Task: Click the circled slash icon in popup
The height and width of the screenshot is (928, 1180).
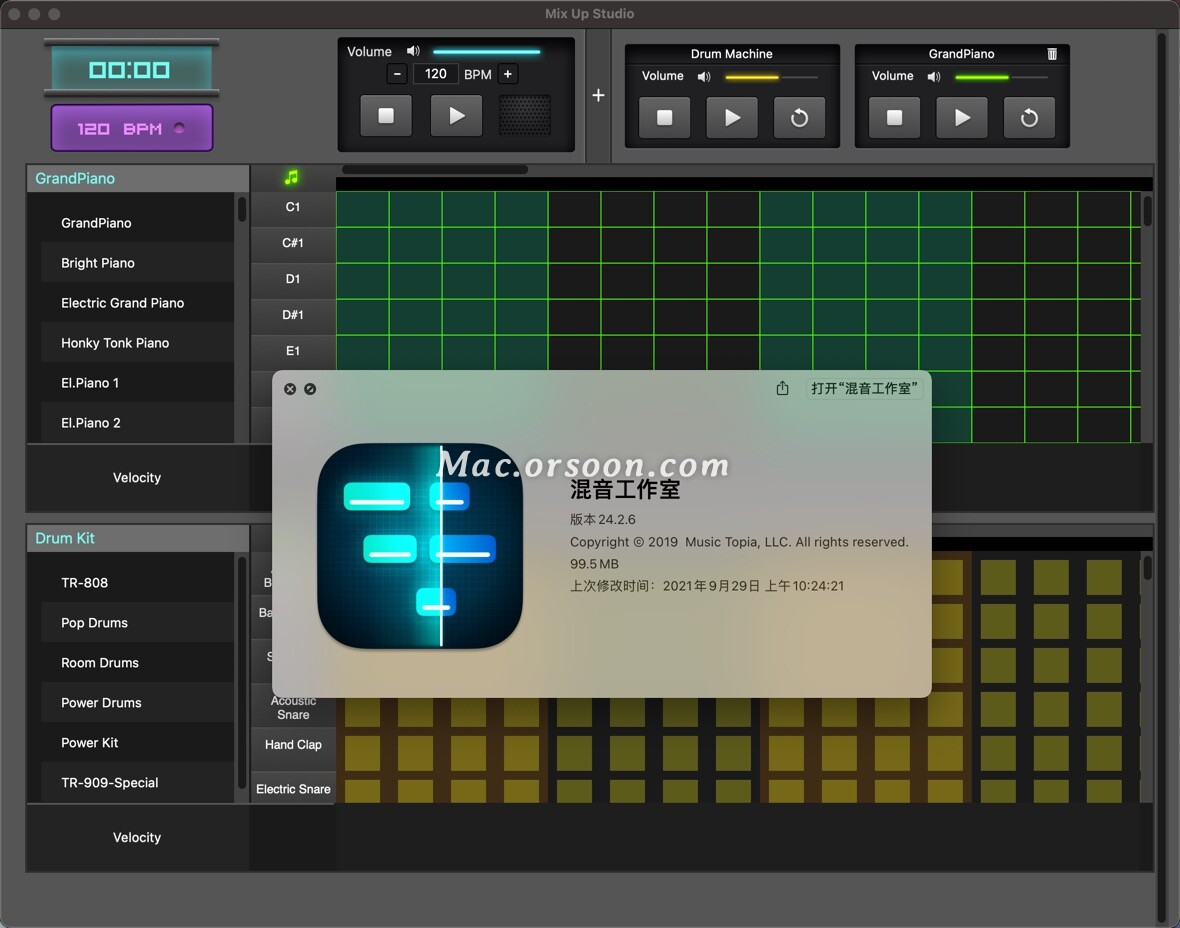Action: pyautogui.click(x=310, y=389)
